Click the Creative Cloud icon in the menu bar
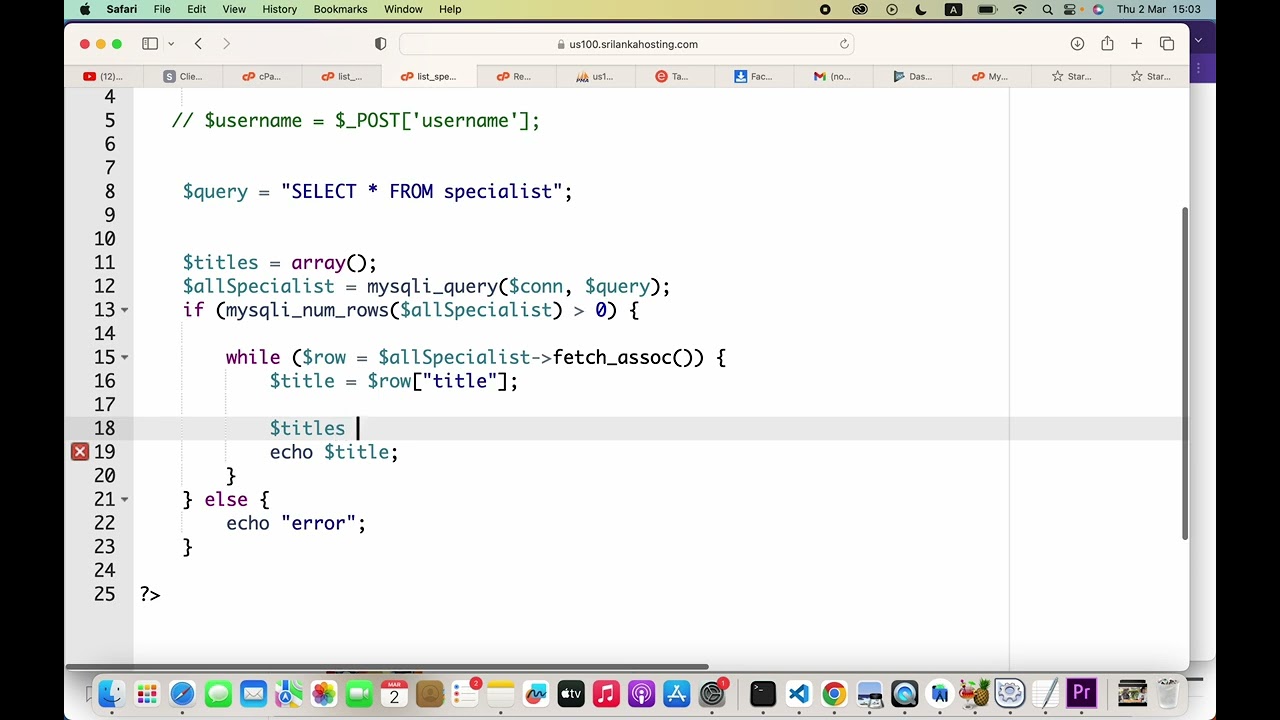 [860, 9]
